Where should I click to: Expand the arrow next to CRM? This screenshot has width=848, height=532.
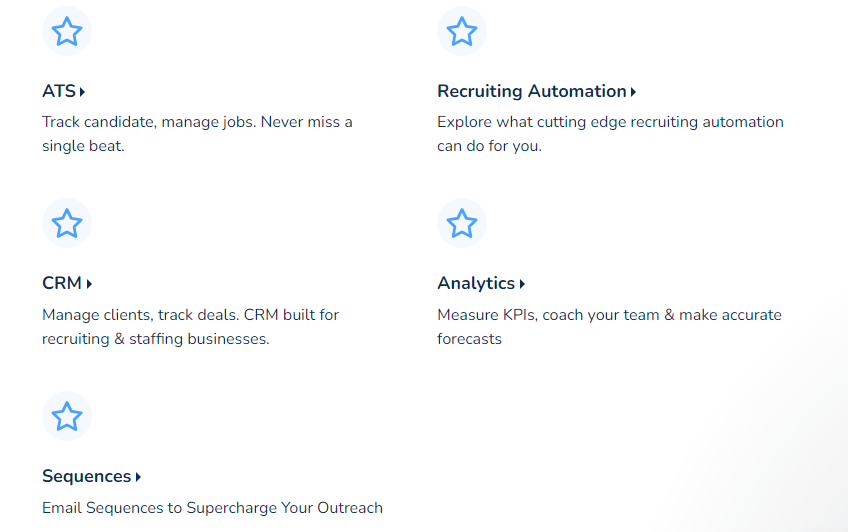tap(89, 284)
